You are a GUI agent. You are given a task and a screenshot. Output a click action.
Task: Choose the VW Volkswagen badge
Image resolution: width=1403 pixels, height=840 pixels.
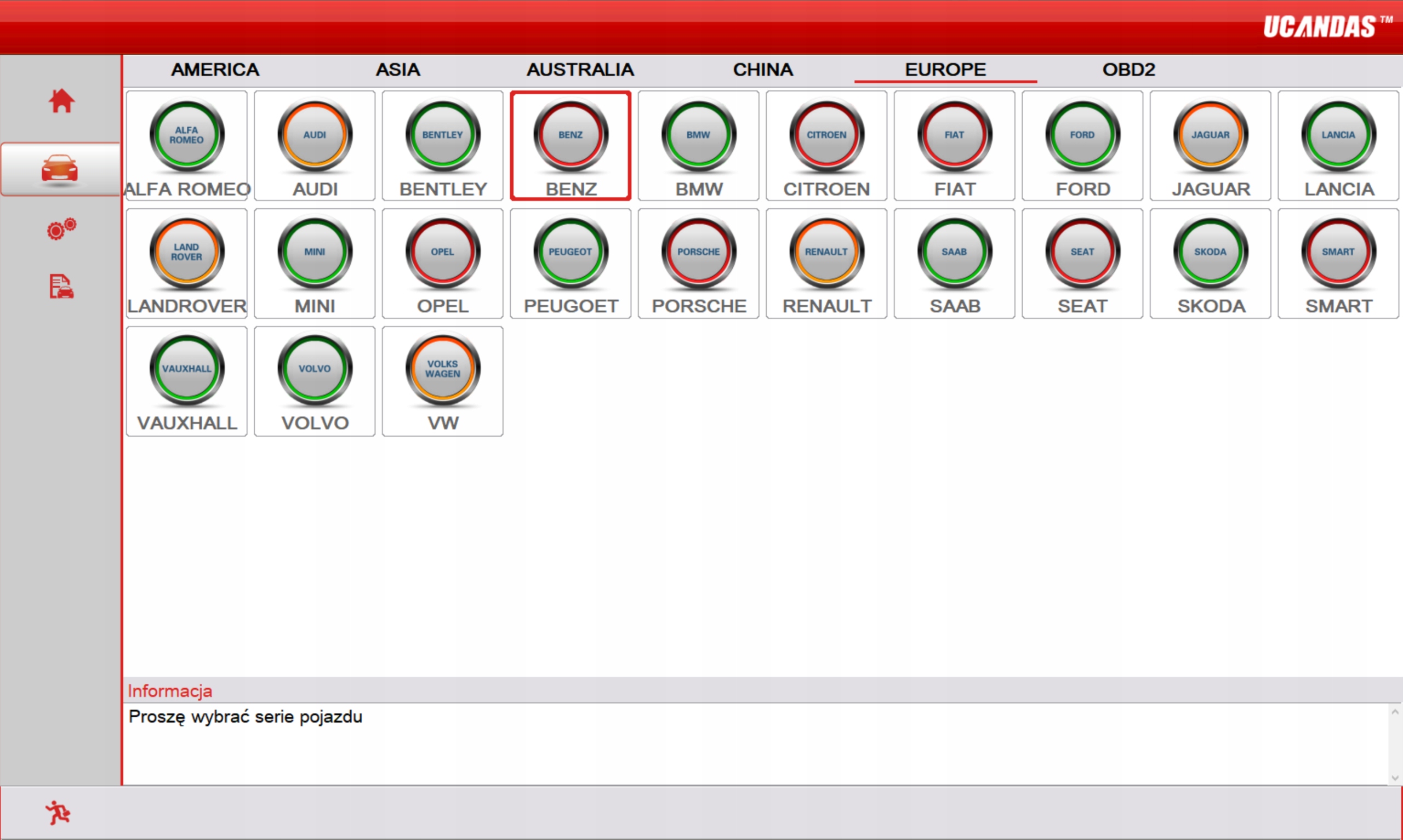(443, 369)
